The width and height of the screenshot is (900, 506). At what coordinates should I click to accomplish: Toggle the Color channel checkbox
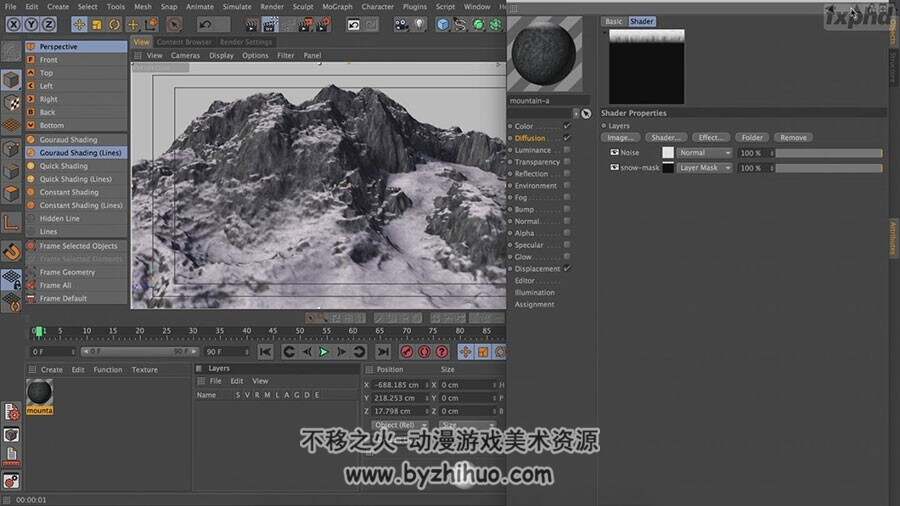(x=567, y=126)
